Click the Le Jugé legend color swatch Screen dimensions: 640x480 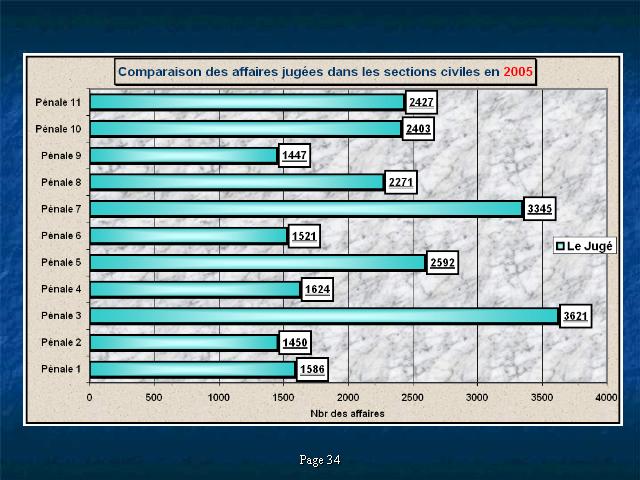560,246
